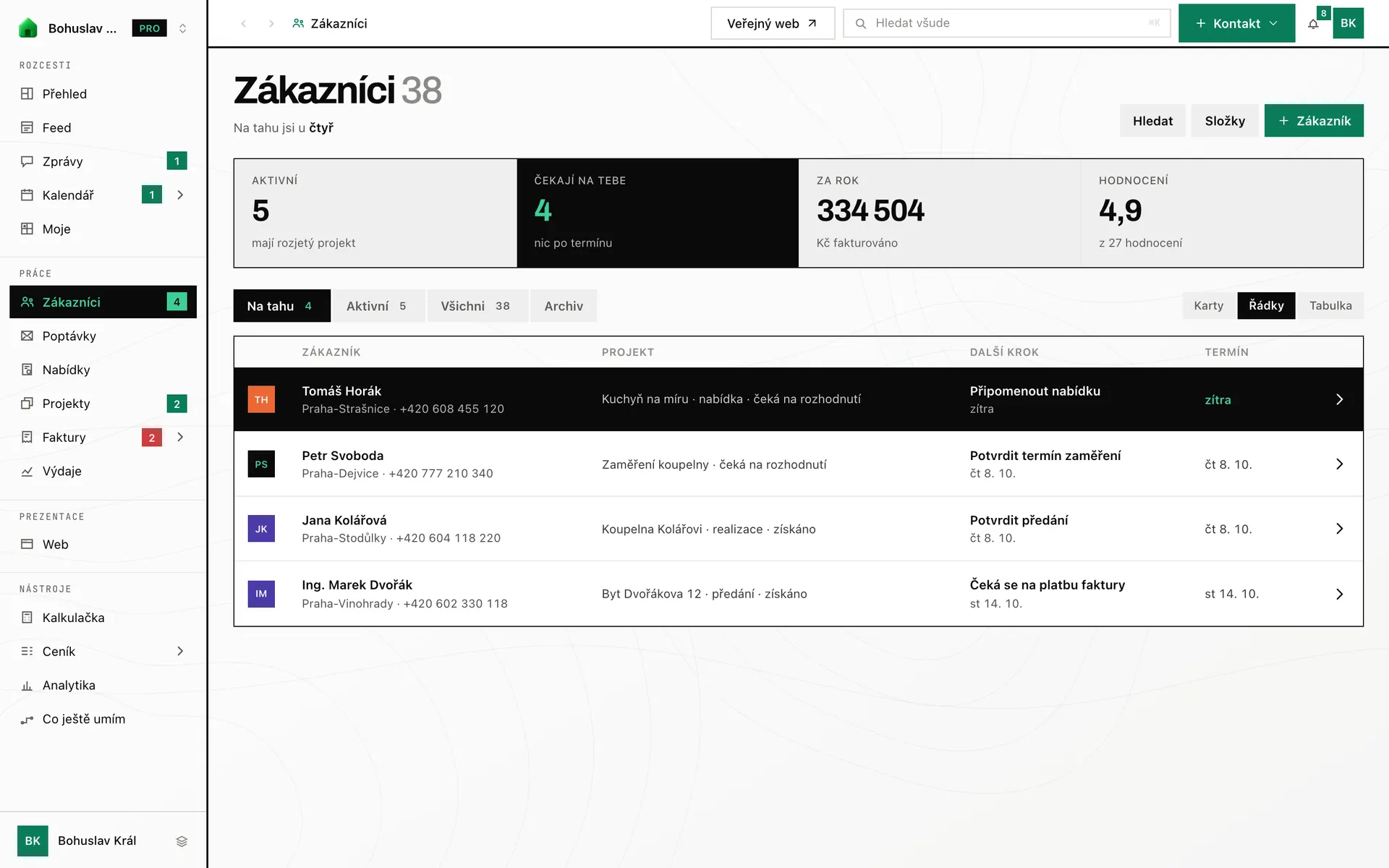Add new Zákazník button
This screenshot has width=1389, height=868.
pos(1314,121)
